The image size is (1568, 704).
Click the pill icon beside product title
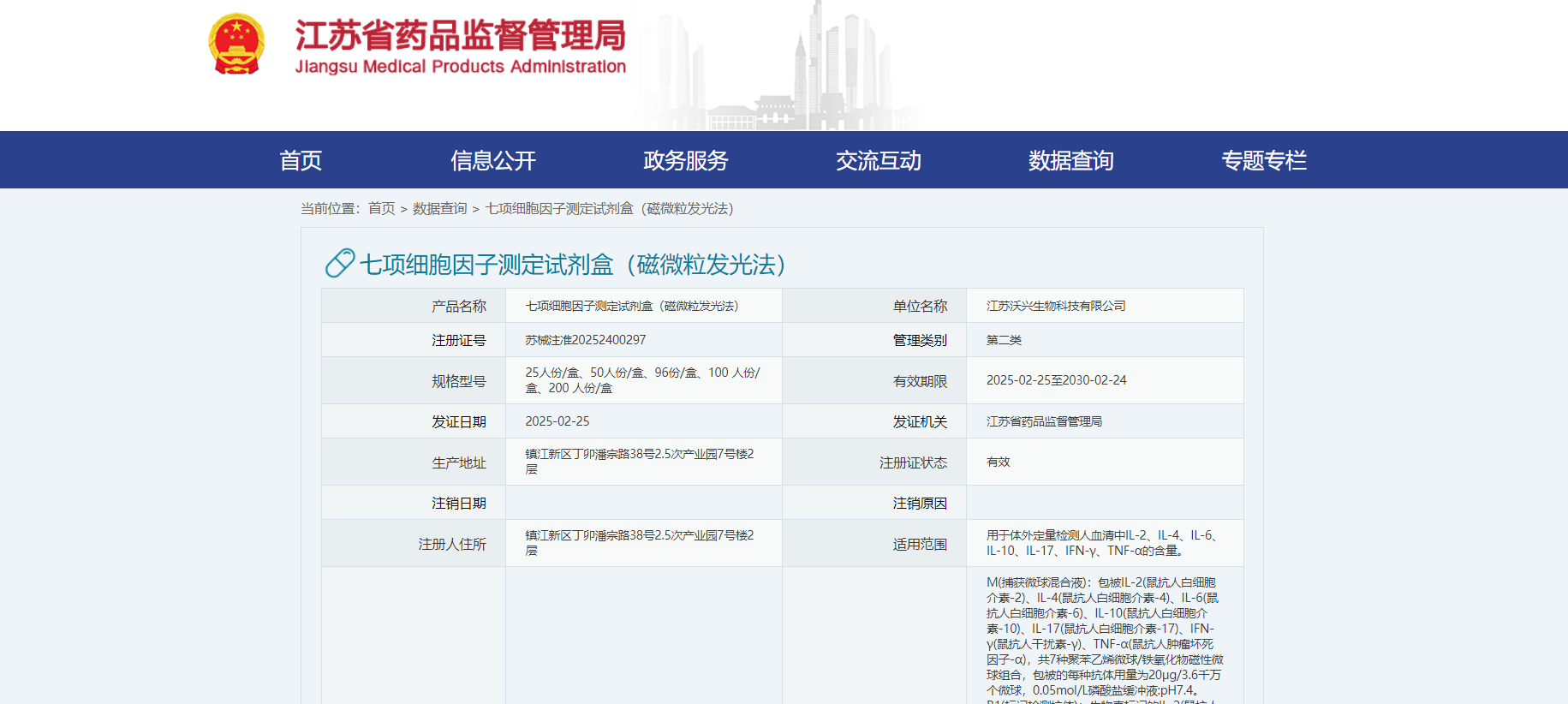340,263
